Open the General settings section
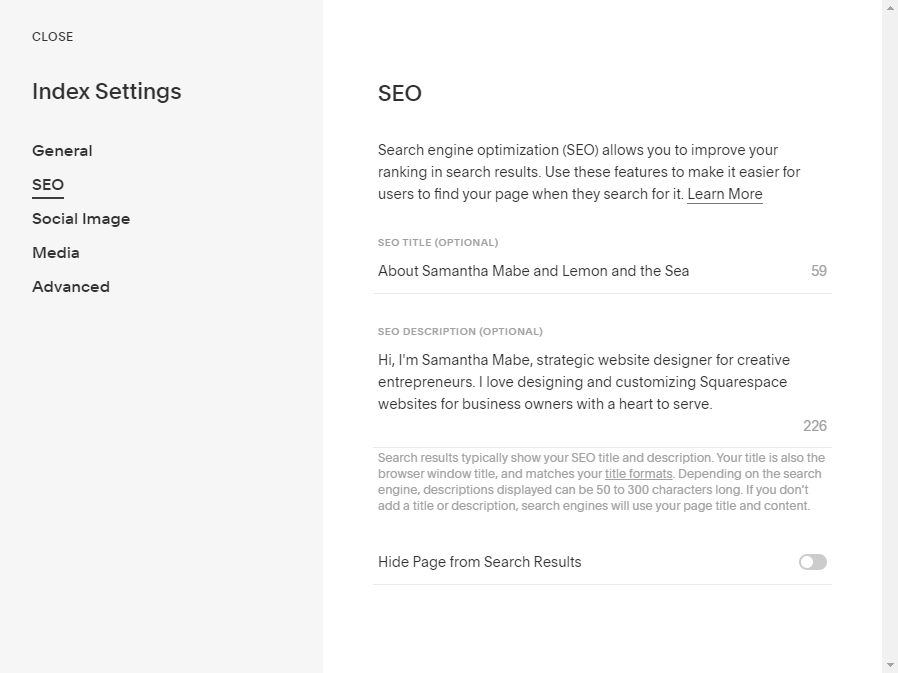Viewport: 898px width, 673px height. pos(62,151)
